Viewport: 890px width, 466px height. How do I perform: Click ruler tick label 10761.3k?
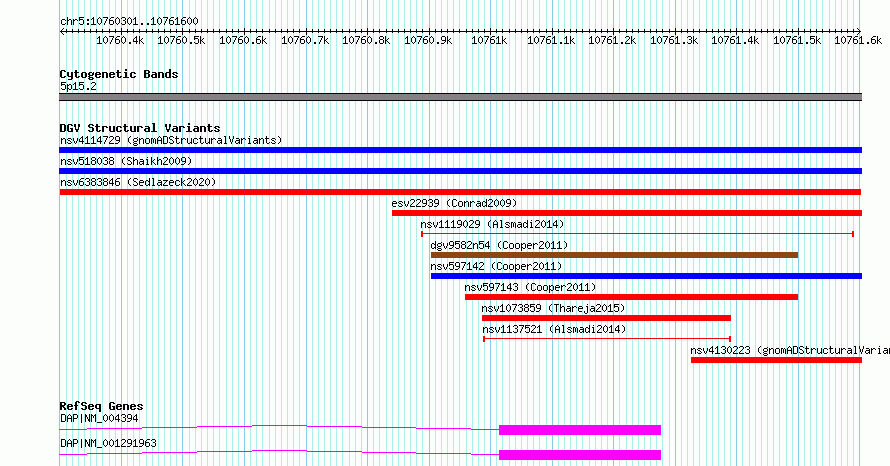tap(674, 41)
